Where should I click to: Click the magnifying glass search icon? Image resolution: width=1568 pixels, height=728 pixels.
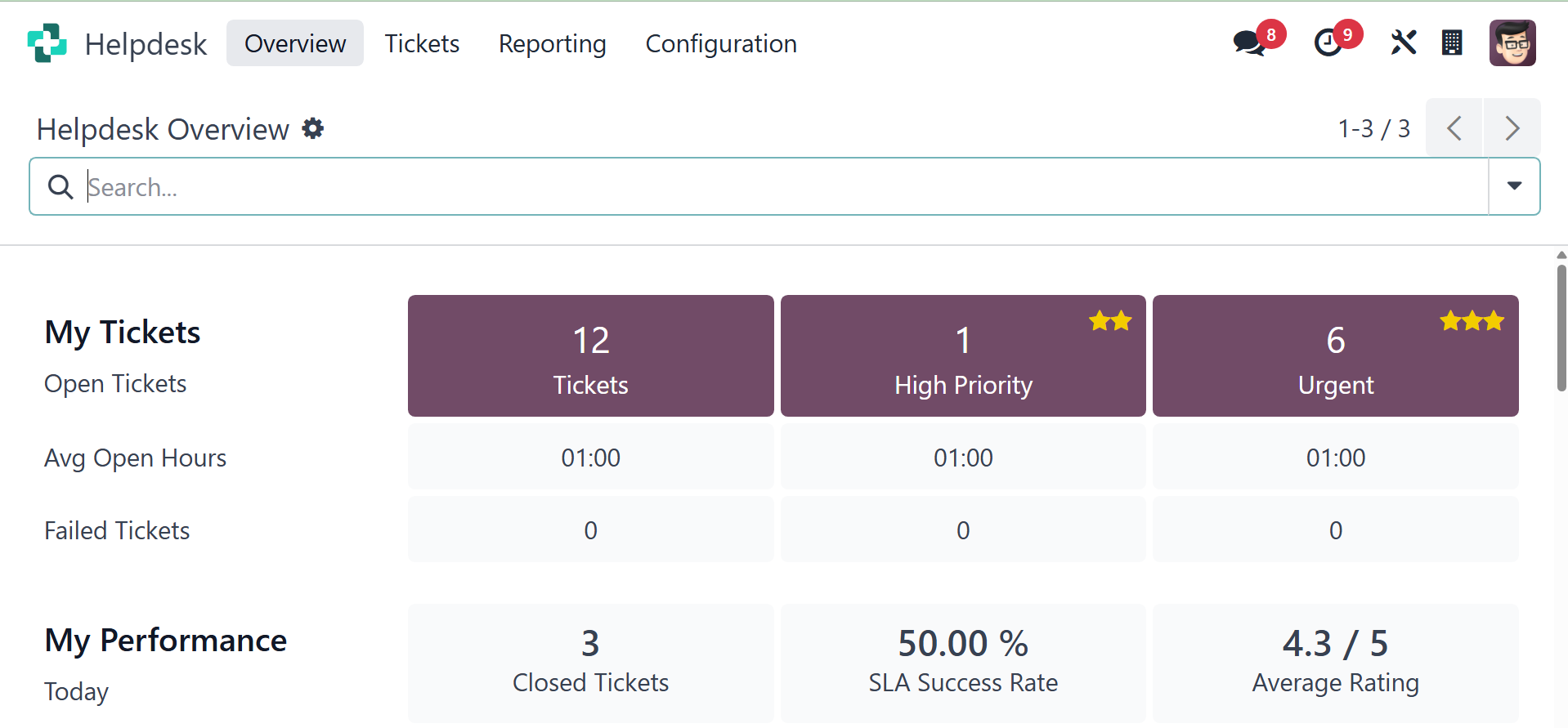(x=60, y=187)
